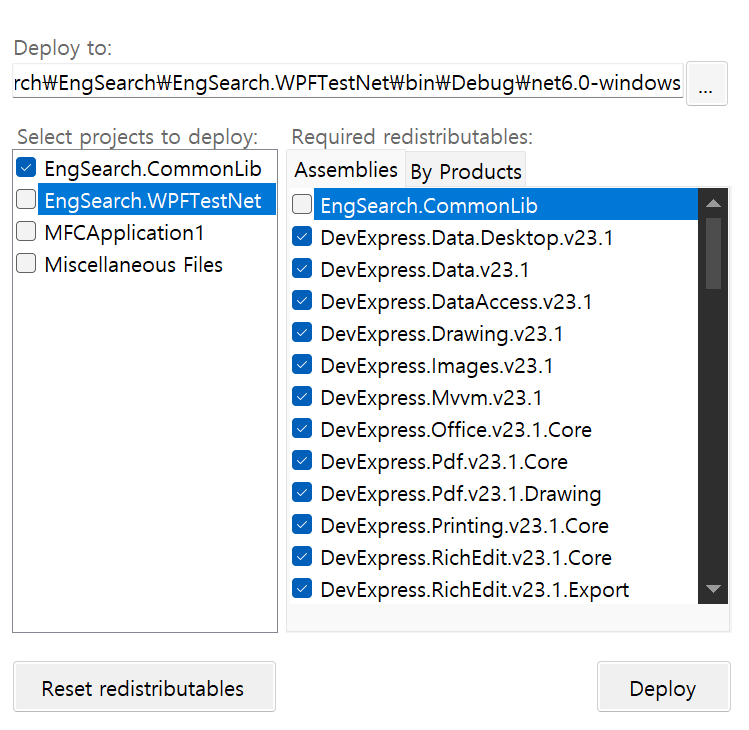Select DevExpress.Printing.v23.1.Core row text
The height and width of the screenshot is (730, 749).
pos(464,526)
